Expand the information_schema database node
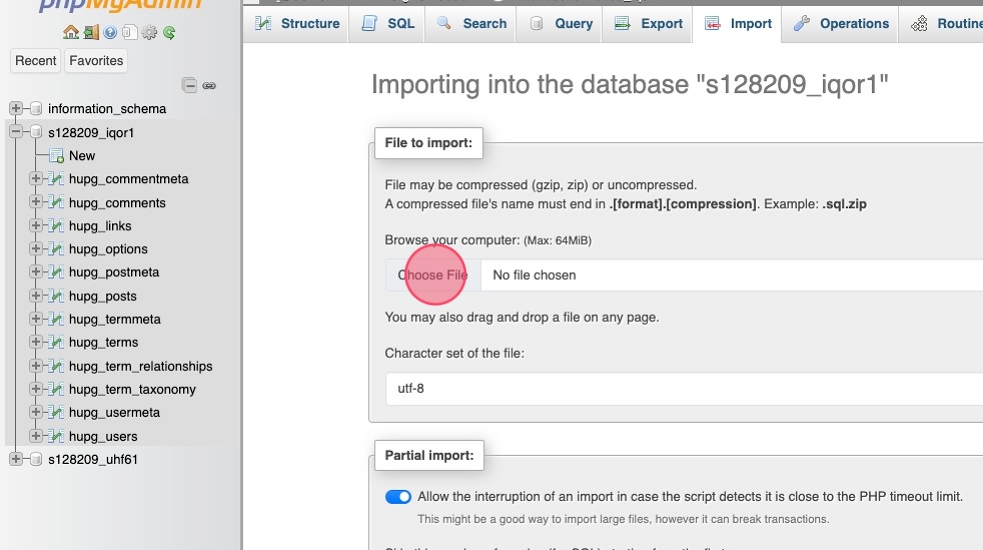983x550 pixels. pos(16,109)
